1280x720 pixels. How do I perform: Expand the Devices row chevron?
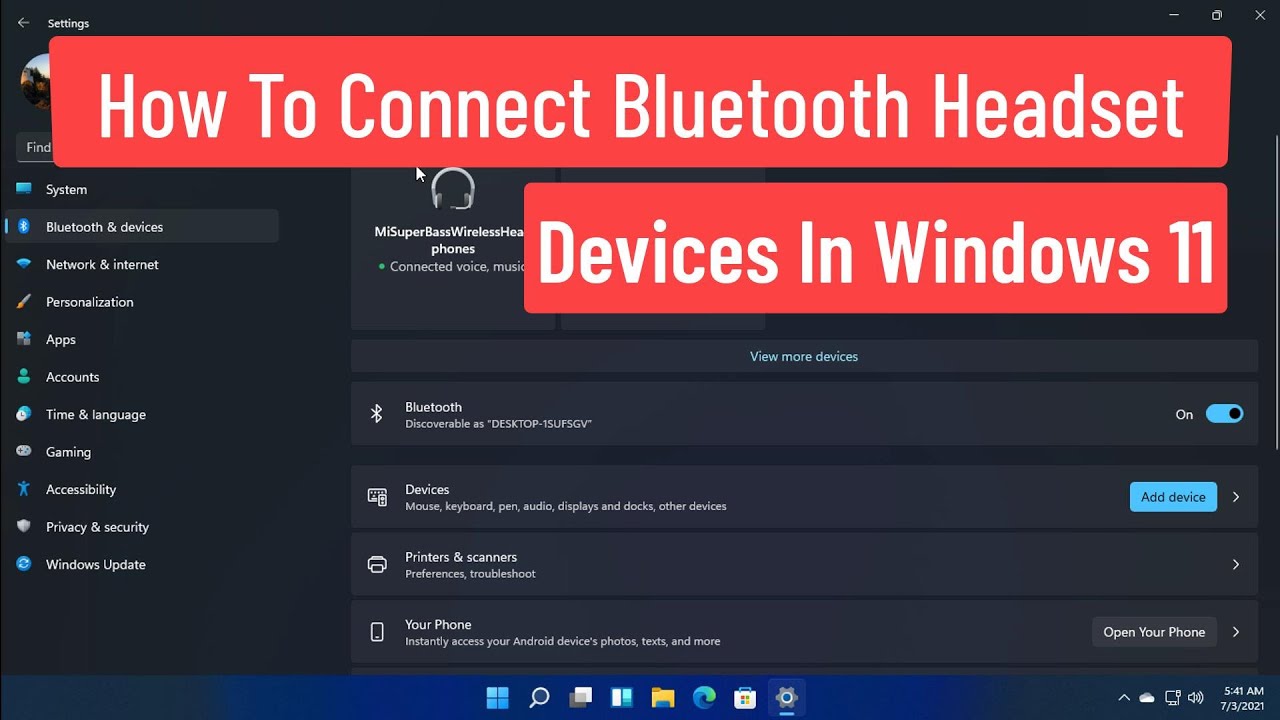pyautogui.click(x=1236, y=497)
